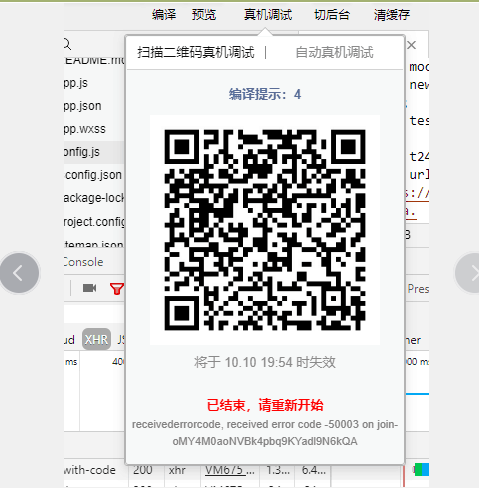The height and width of the screenshot is (488, 479).
Task: Open 预览 in the top toolbar
Action: [x=204, y=15]
